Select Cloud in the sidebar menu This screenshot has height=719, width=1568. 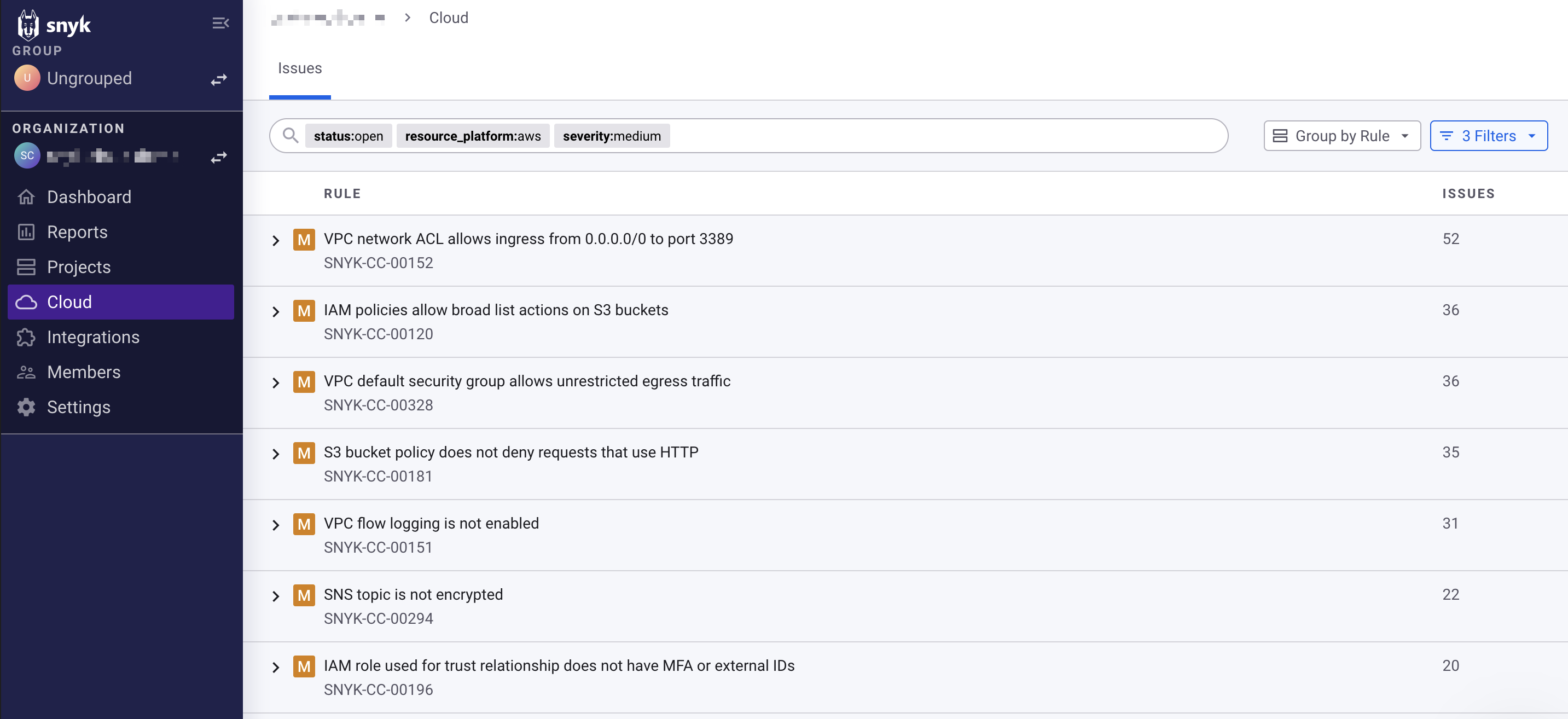click(x=69, y=302)
